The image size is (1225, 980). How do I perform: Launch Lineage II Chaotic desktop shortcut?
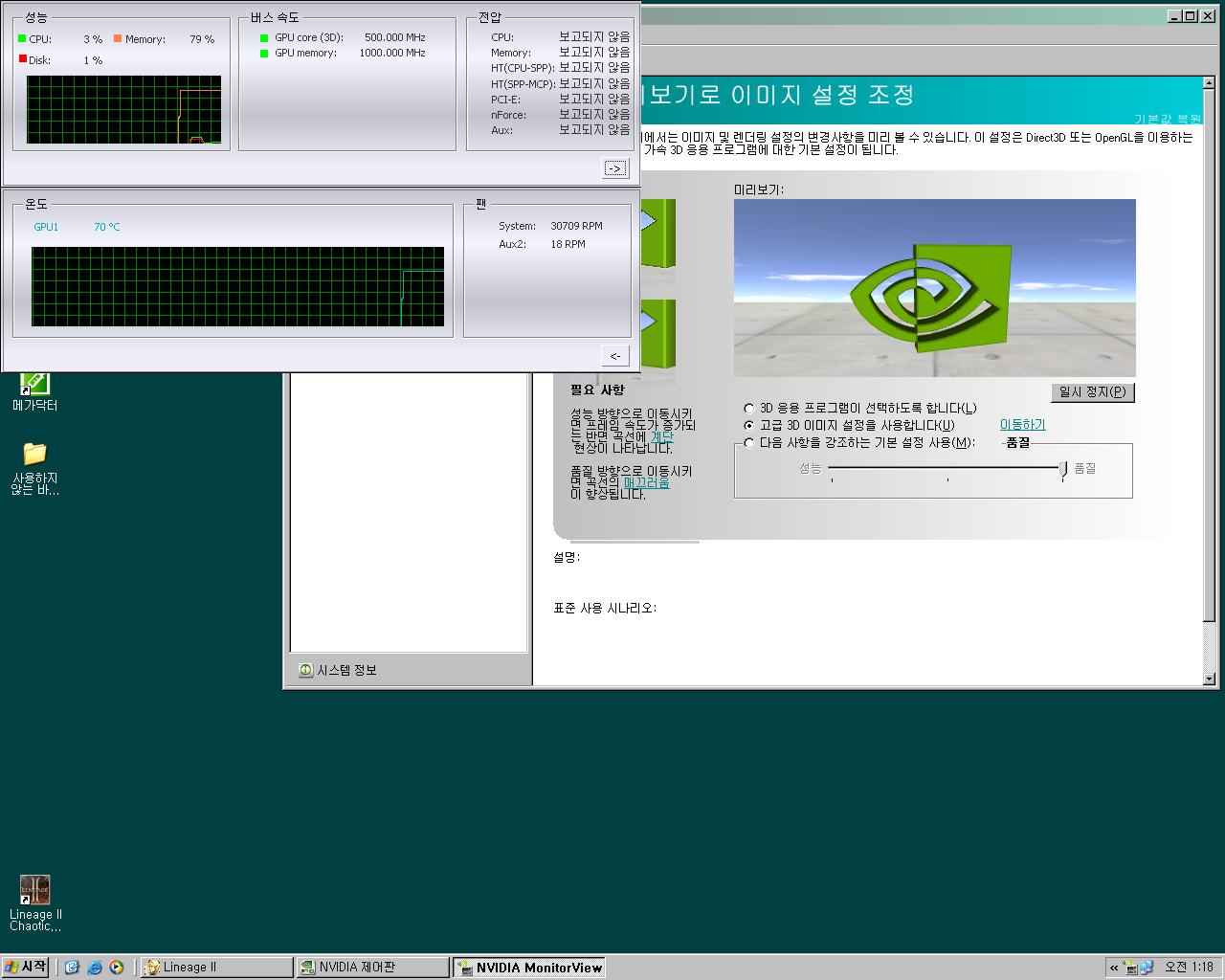[x=35, y=890]
